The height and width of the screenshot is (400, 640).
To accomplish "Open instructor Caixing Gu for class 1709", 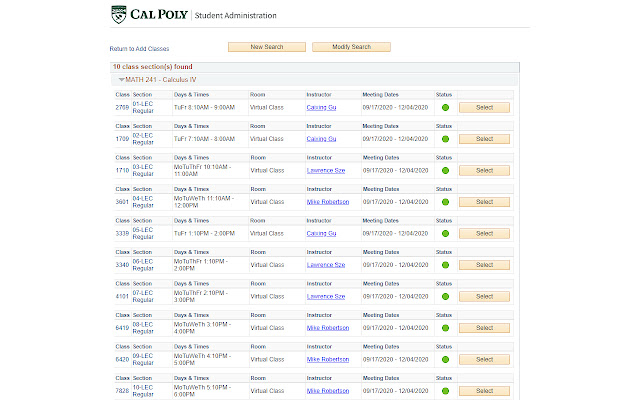I will click(x=321, y=139).
